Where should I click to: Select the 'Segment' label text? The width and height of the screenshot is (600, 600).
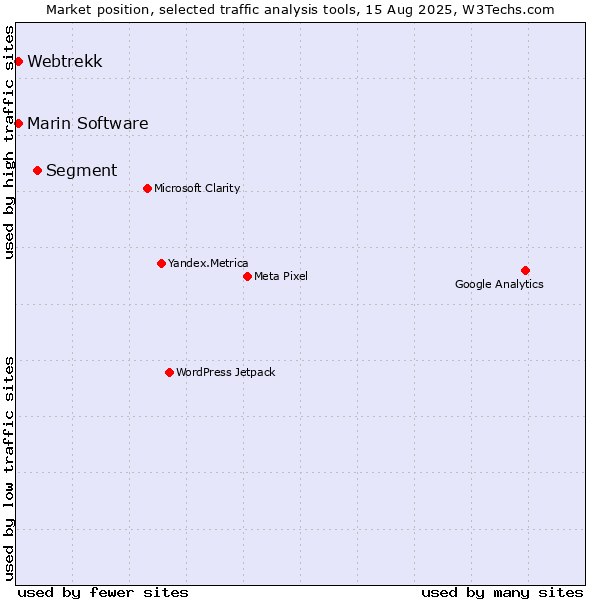click(x=82, y=171)
